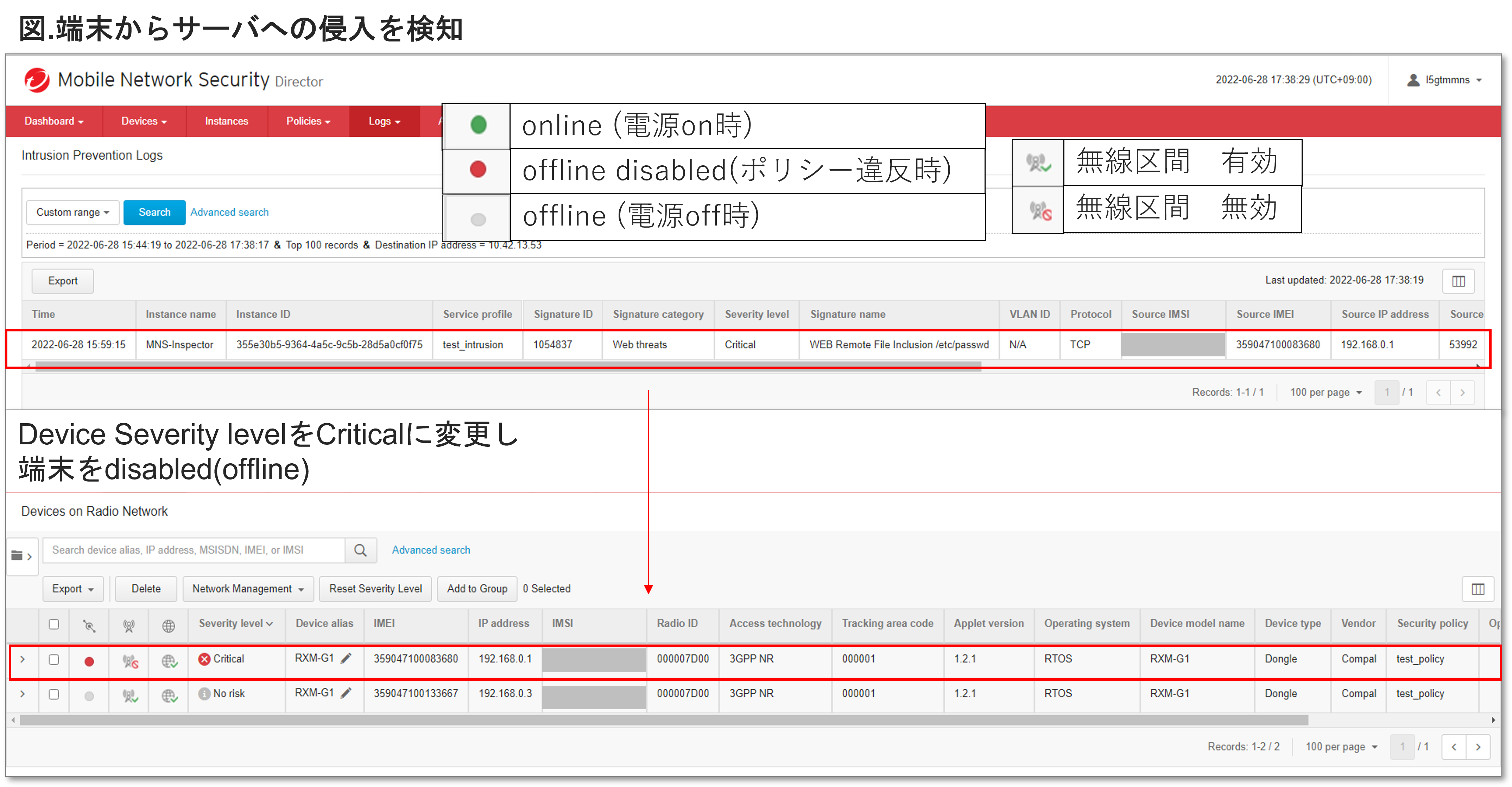Click red offline disabled dot for 359047100083680
Screen dimensions: 1512x787
click(89, 661)
